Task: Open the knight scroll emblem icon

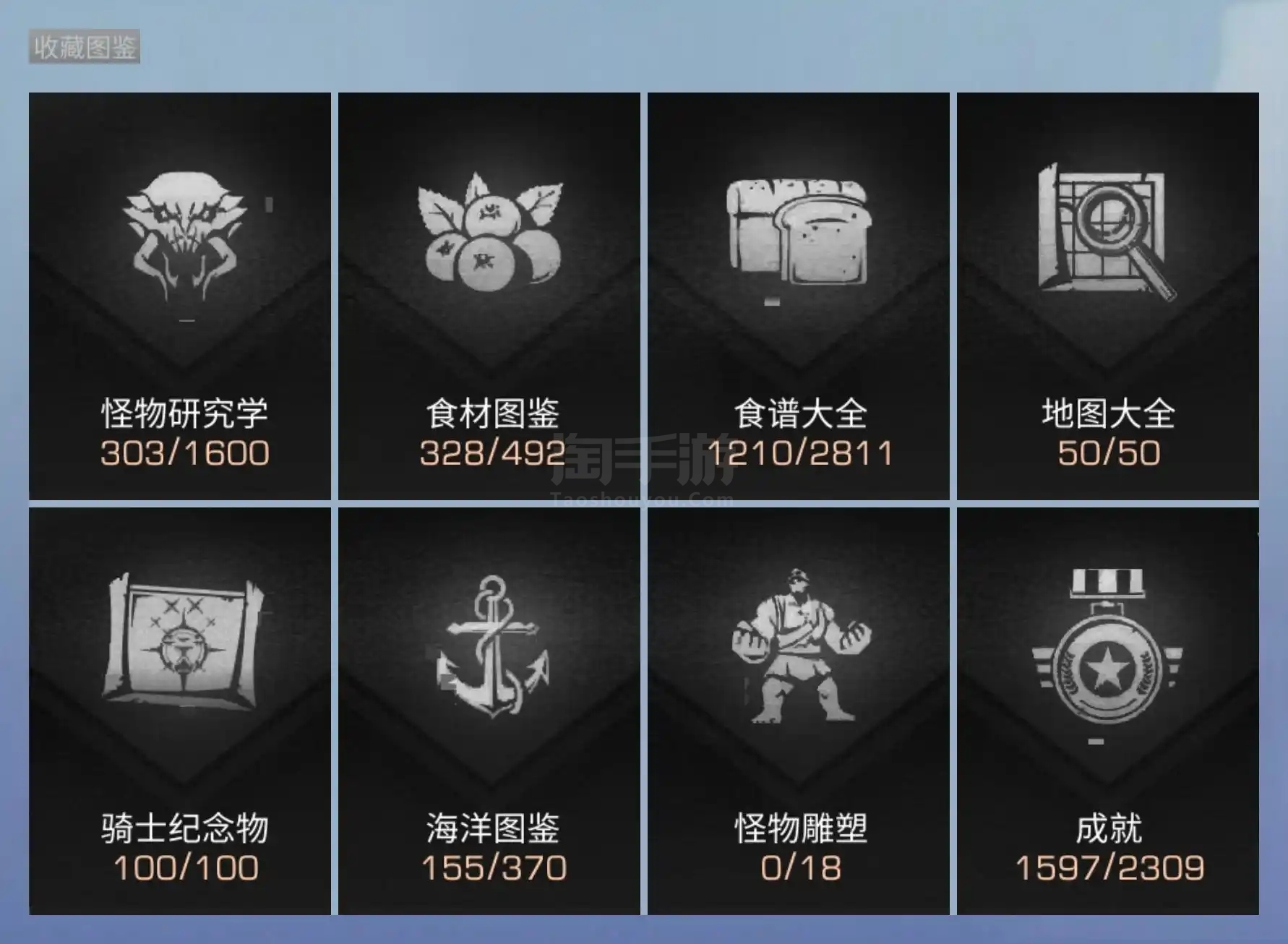Action: point(183,638)
